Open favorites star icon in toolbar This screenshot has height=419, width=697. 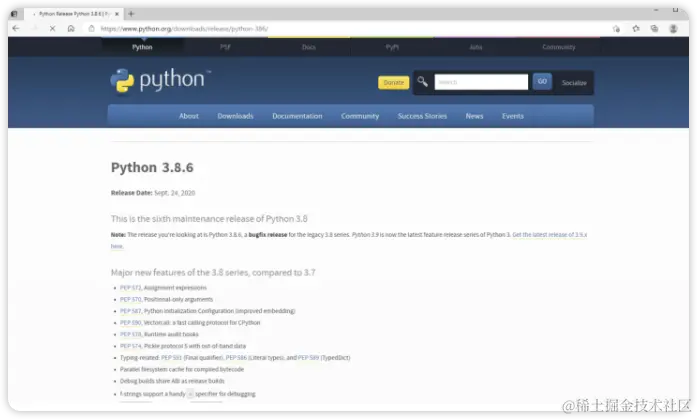(636, 28)
